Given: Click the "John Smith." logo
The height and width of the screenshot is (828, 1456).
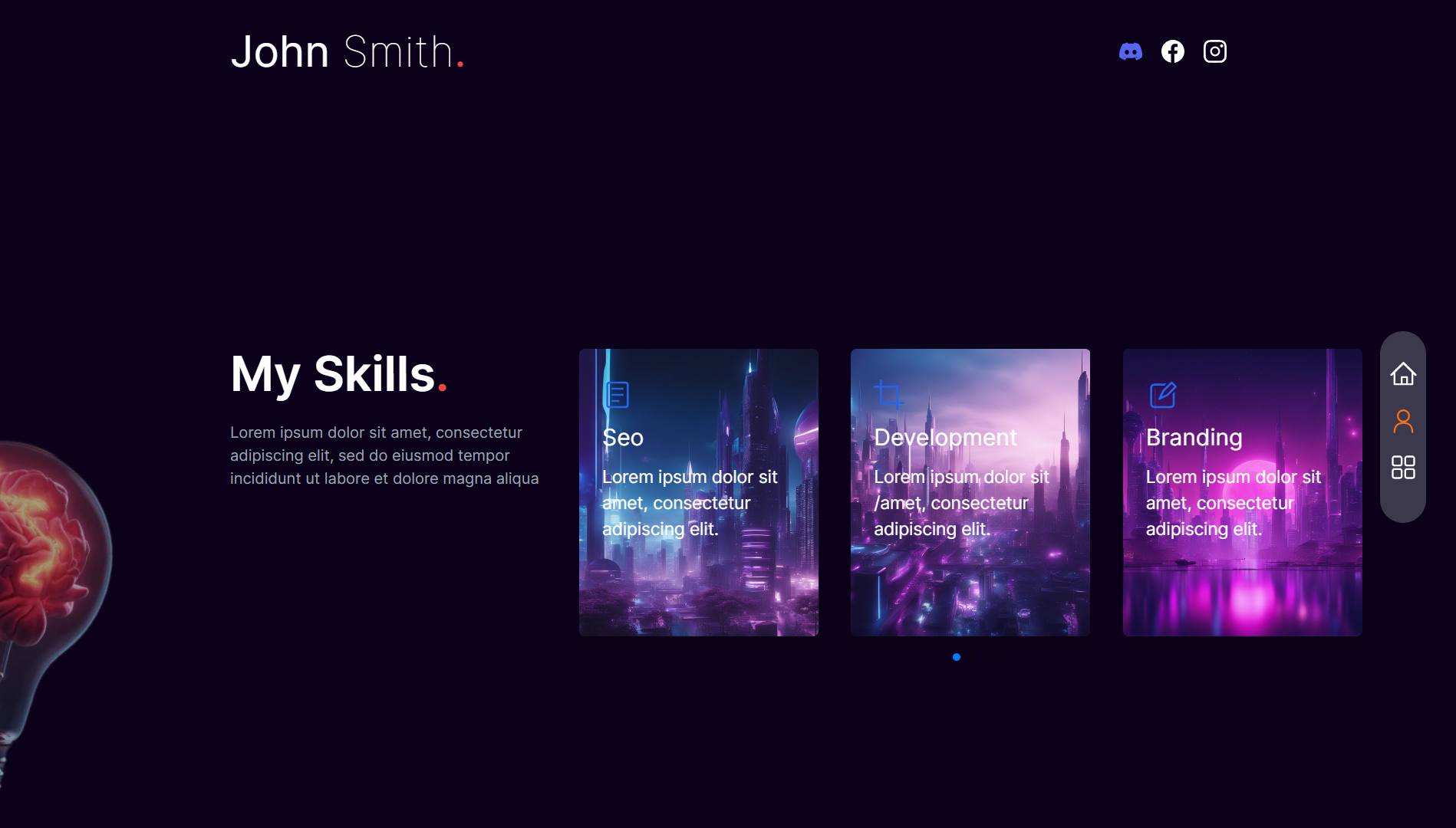Looking at the screenshot, I should point(347,51).
